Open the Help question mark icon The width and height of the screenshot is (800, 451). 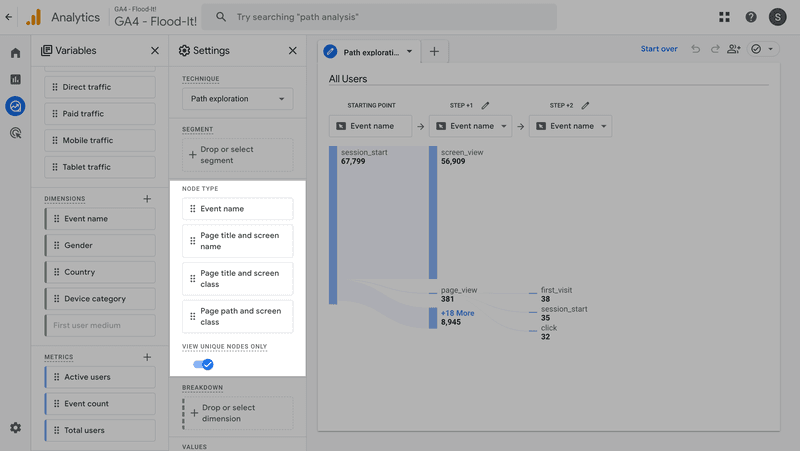751,17
